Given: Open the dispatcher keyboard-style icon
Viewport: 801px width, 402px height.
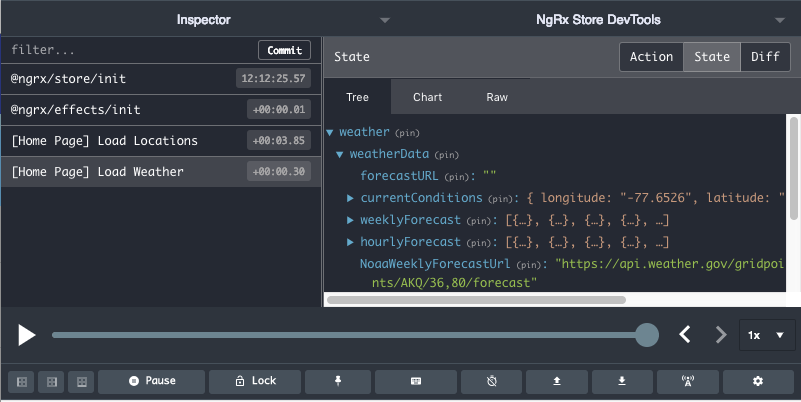Looking at the screenshot, I should (x=416, y=381).
